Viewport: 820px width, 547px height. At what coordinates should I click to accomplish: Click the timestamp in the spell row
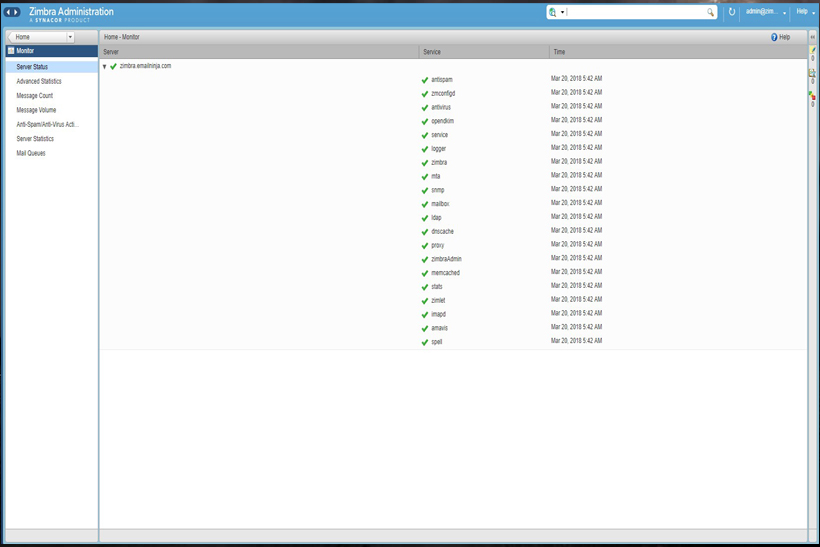(x=576, y=340)
